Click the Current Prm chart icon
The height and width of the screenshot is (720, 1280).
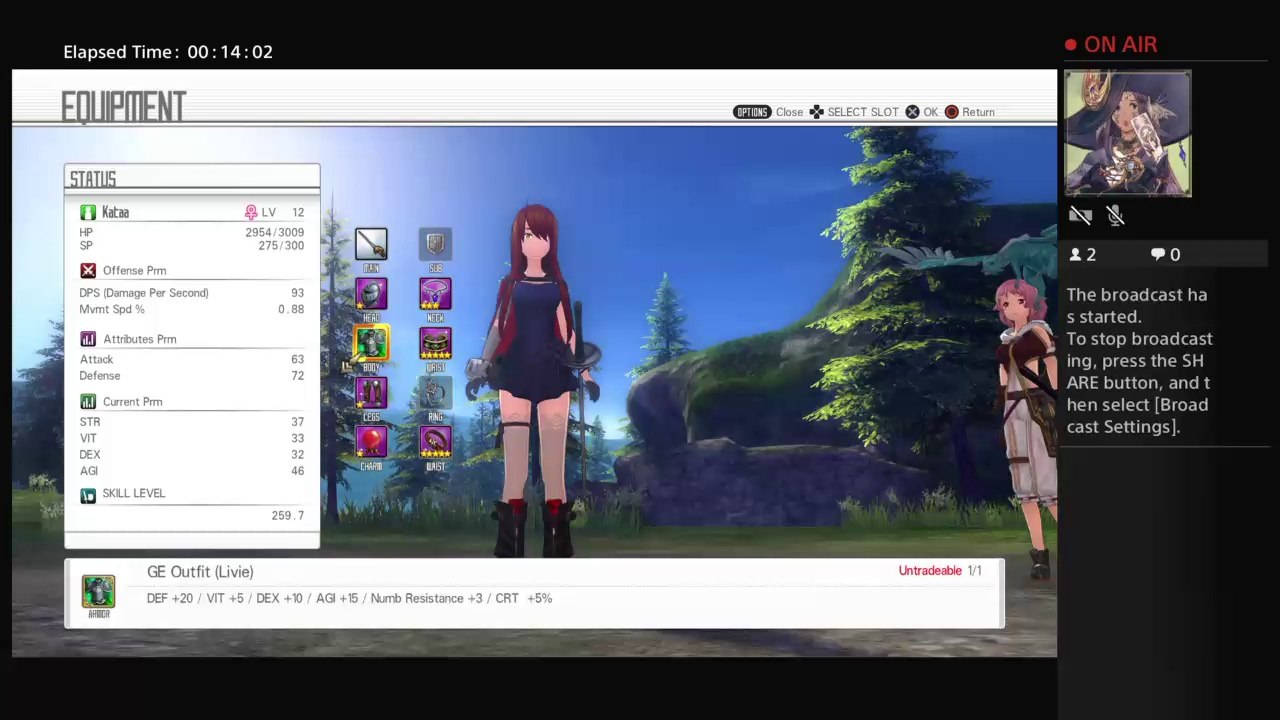click(88, 402)
